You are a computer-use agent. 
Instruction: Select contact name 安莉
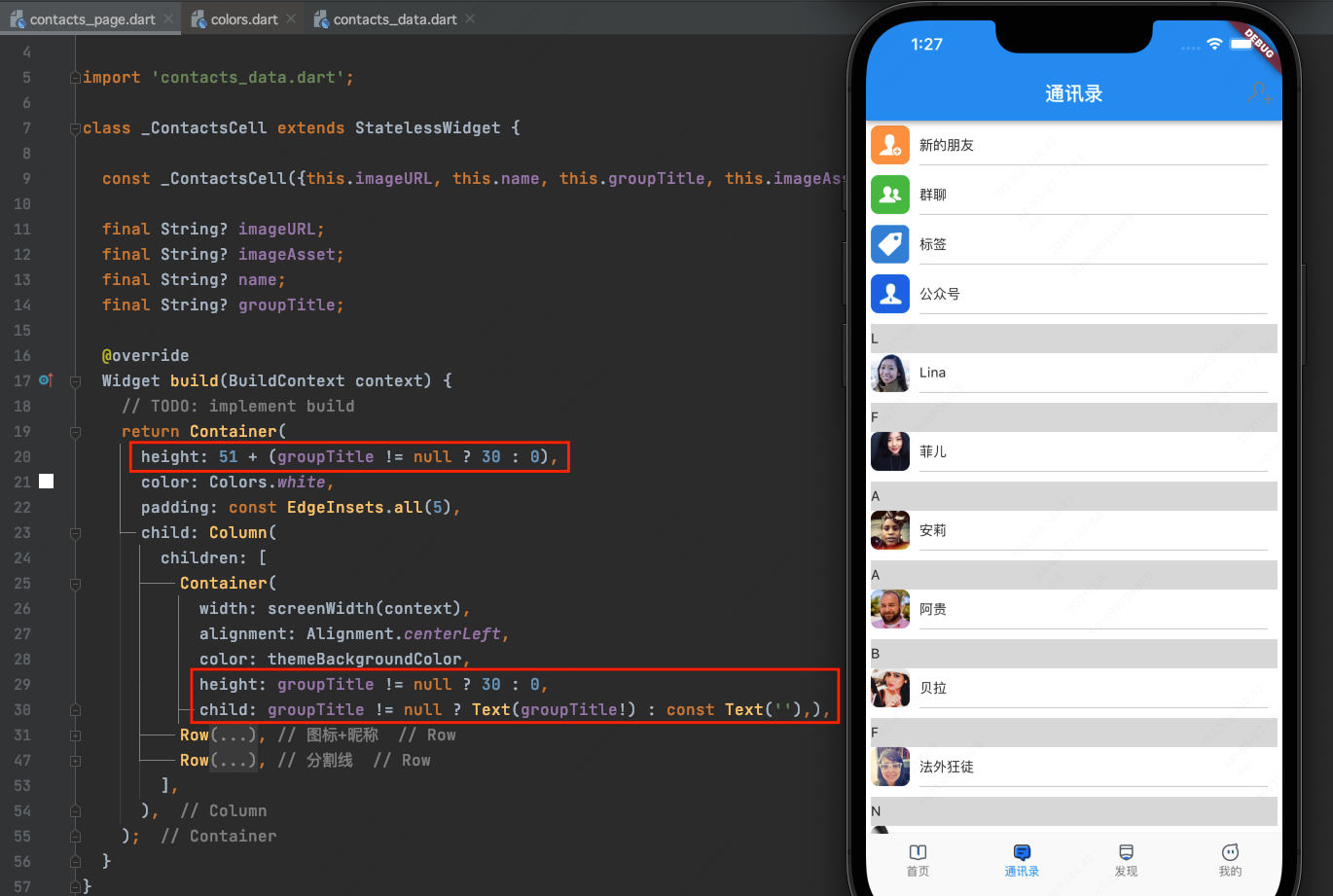[x=933, y=530]
